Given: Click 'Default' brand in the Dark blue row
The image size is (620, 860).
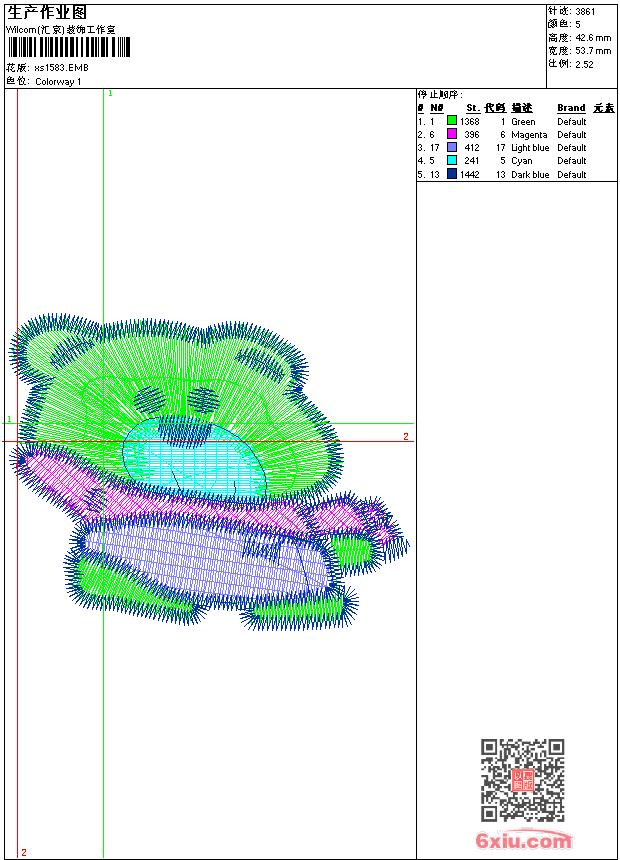Looking at the screenshot, I should 572,174.
